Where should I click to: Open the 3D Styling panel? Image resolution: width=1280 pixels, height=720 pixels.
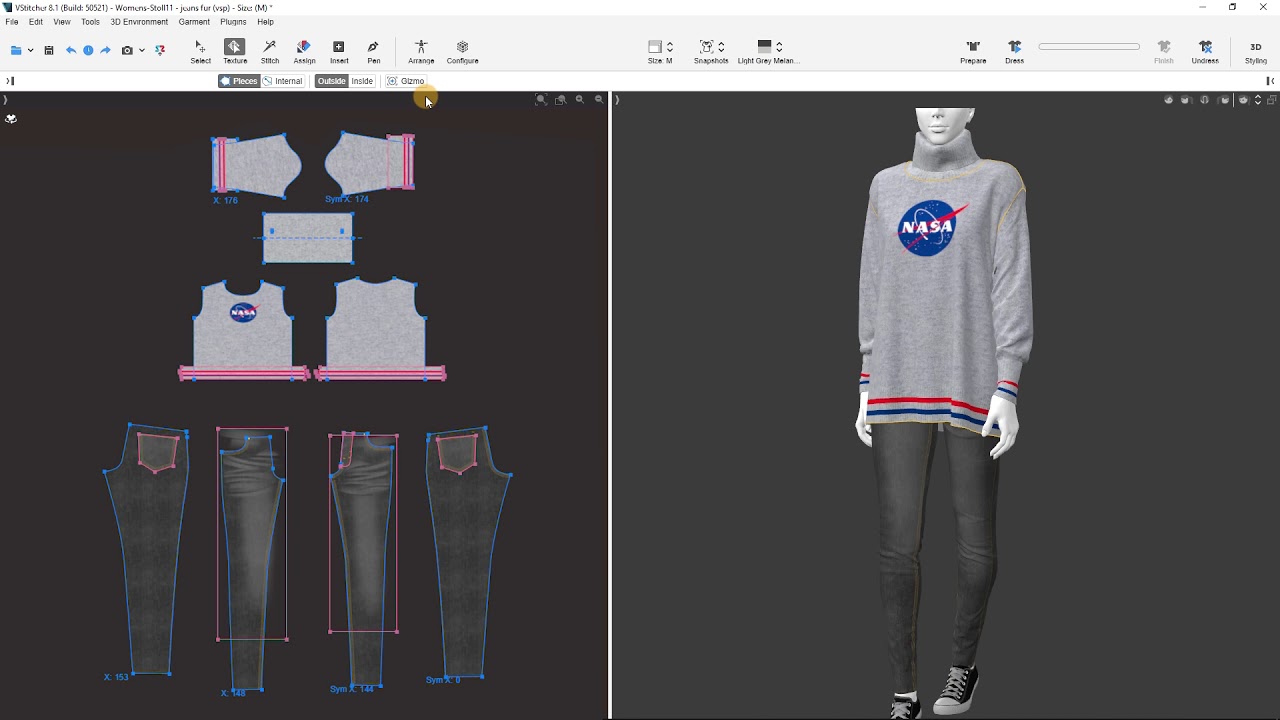click(1256, 52)
